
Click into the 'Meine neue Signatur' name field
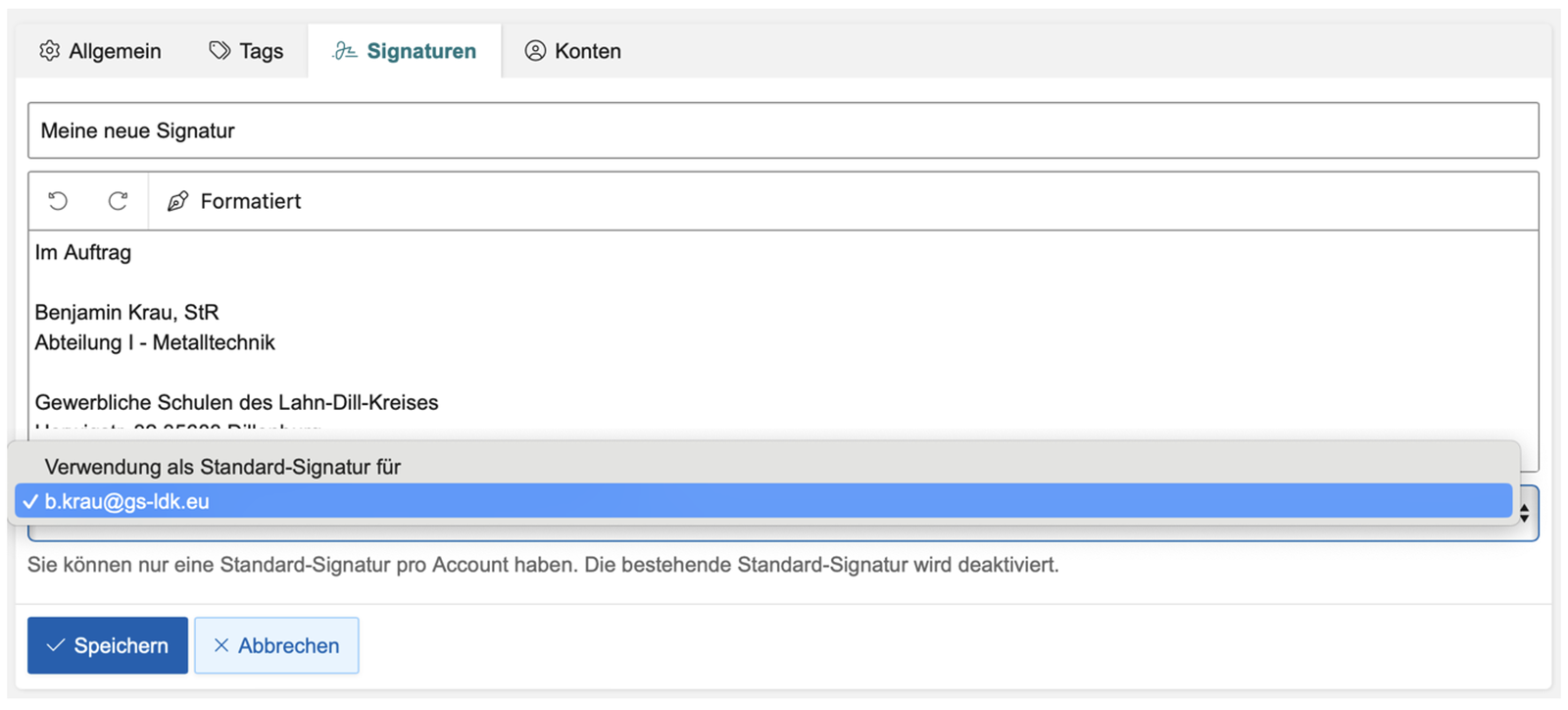click(x=782, y=130)
